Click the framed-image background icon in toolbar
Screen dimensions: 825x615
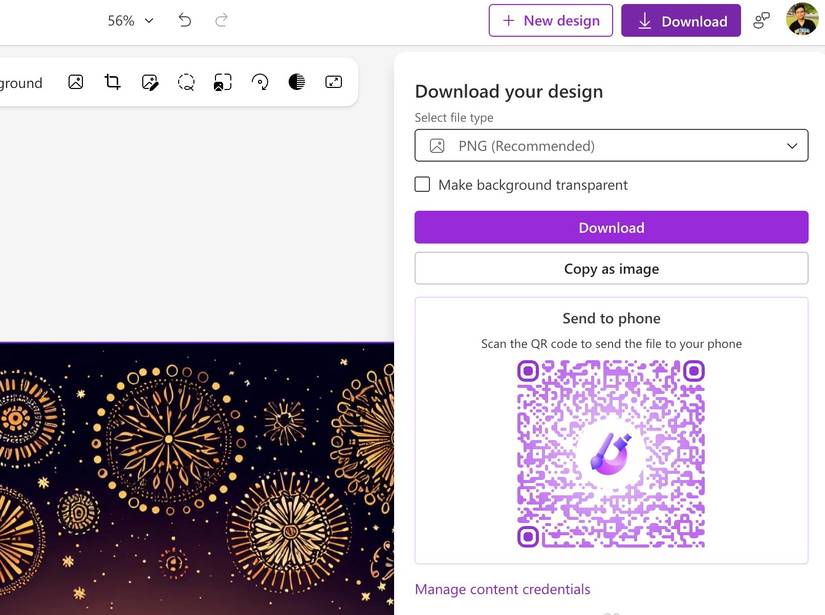(x=223, y=82)
